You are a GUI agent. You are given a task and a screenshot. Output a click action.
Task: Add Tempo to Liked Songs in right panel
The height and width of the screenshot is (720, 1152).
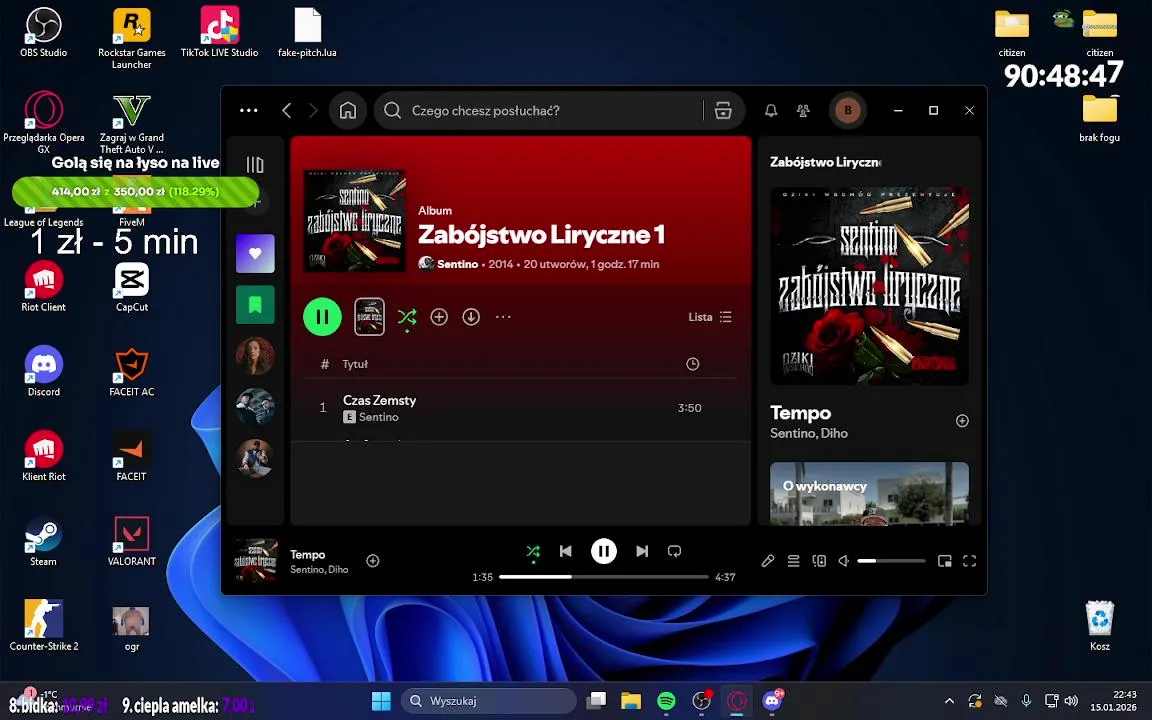click(x=962, y=420)
